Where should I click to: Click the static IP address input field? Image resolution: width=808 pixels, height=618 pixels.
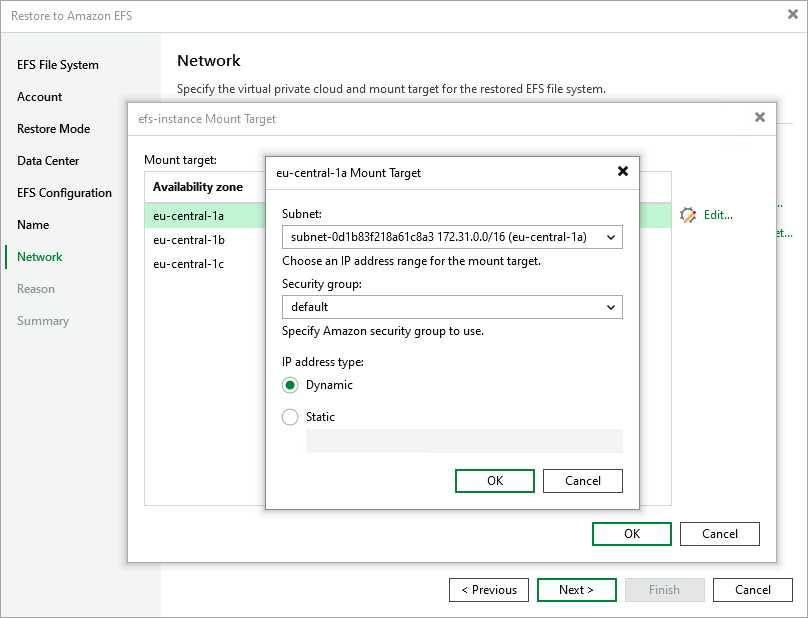464,441
